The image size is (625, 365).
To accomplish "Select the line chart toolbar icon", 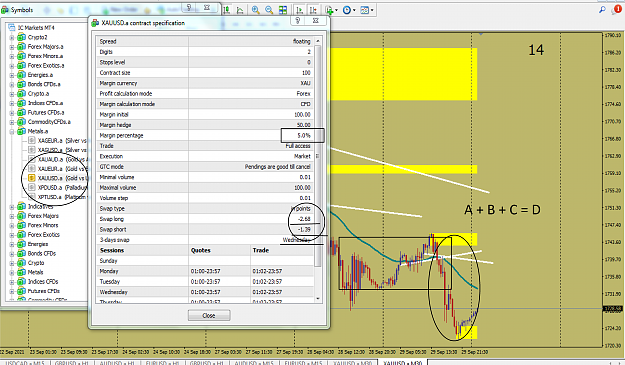I will point(240,10).
